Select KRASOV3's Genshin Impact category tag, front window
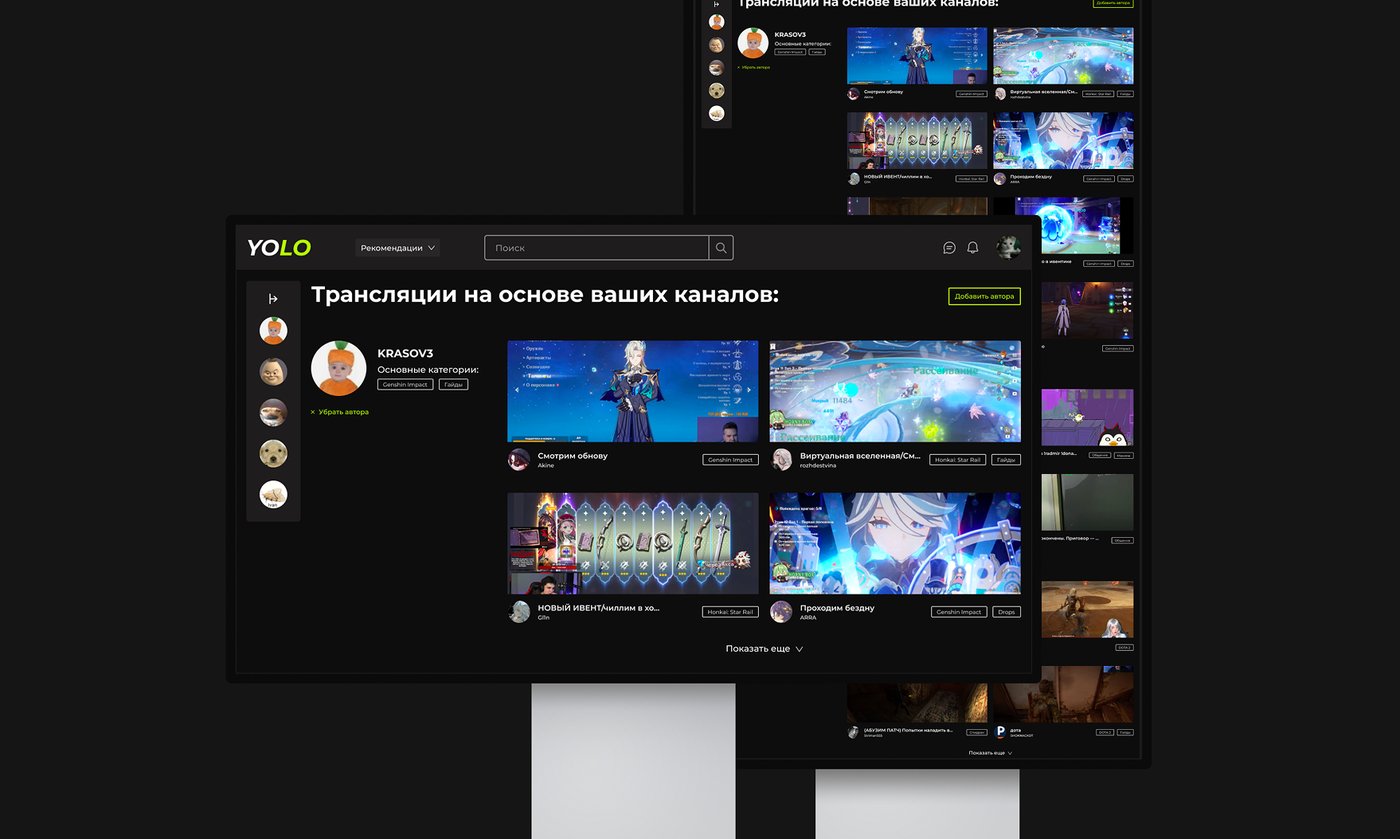1400x839 pixels. (x=405, y=384)
